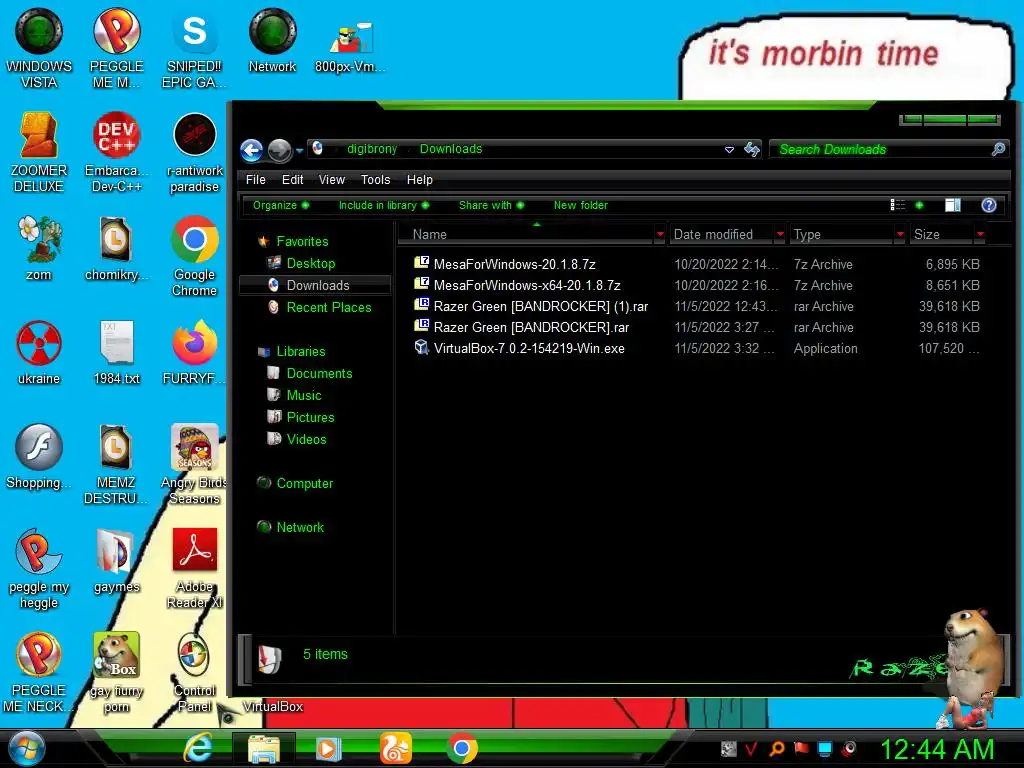Open view options dropdown beside view icon
1024x768 pixels.
coord(920,205)
